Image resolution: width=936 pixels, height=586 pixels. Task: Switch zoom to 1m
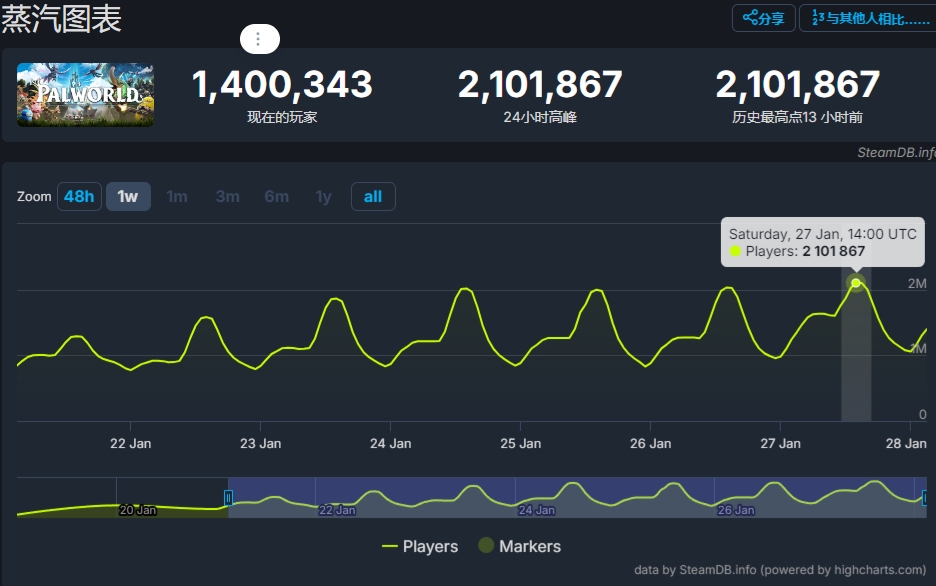177,196
